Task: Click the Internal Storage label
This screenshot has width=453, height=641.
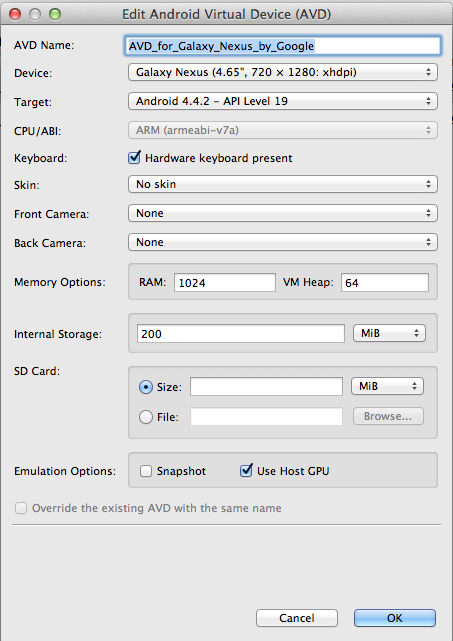Action: tap(58, 334)
